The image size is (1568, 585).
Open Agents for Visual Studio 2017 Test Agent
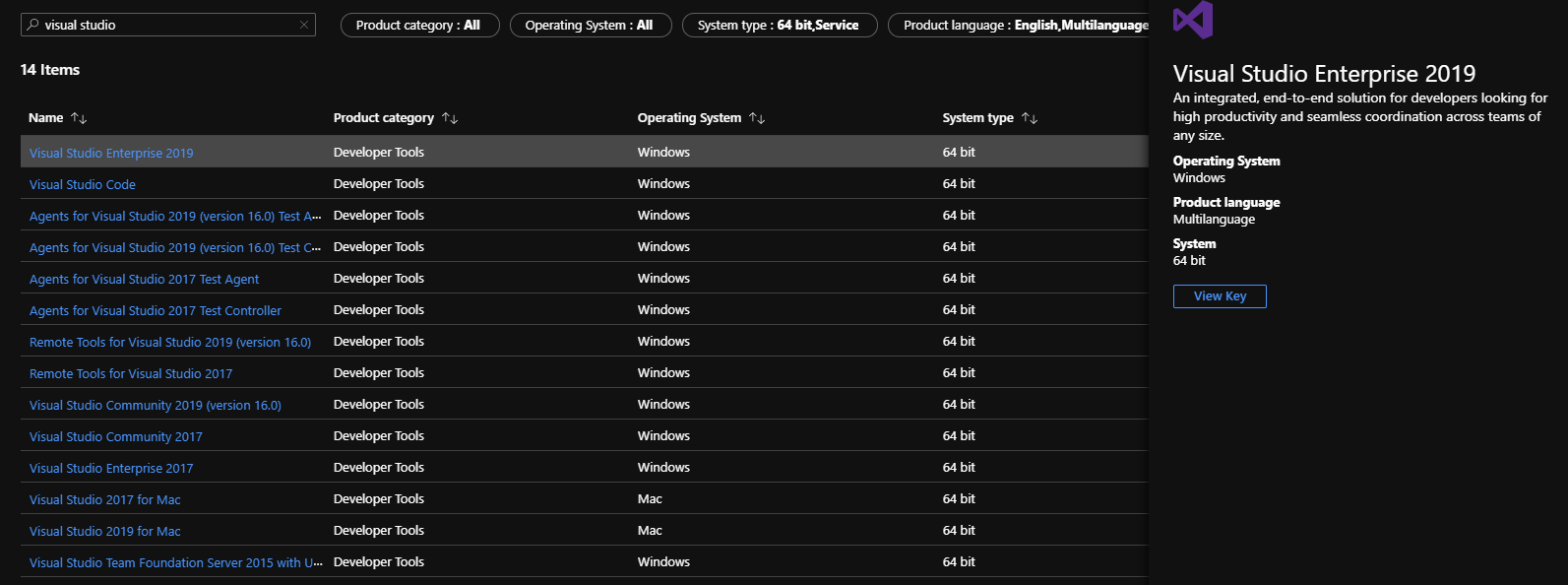pos(145,279)
